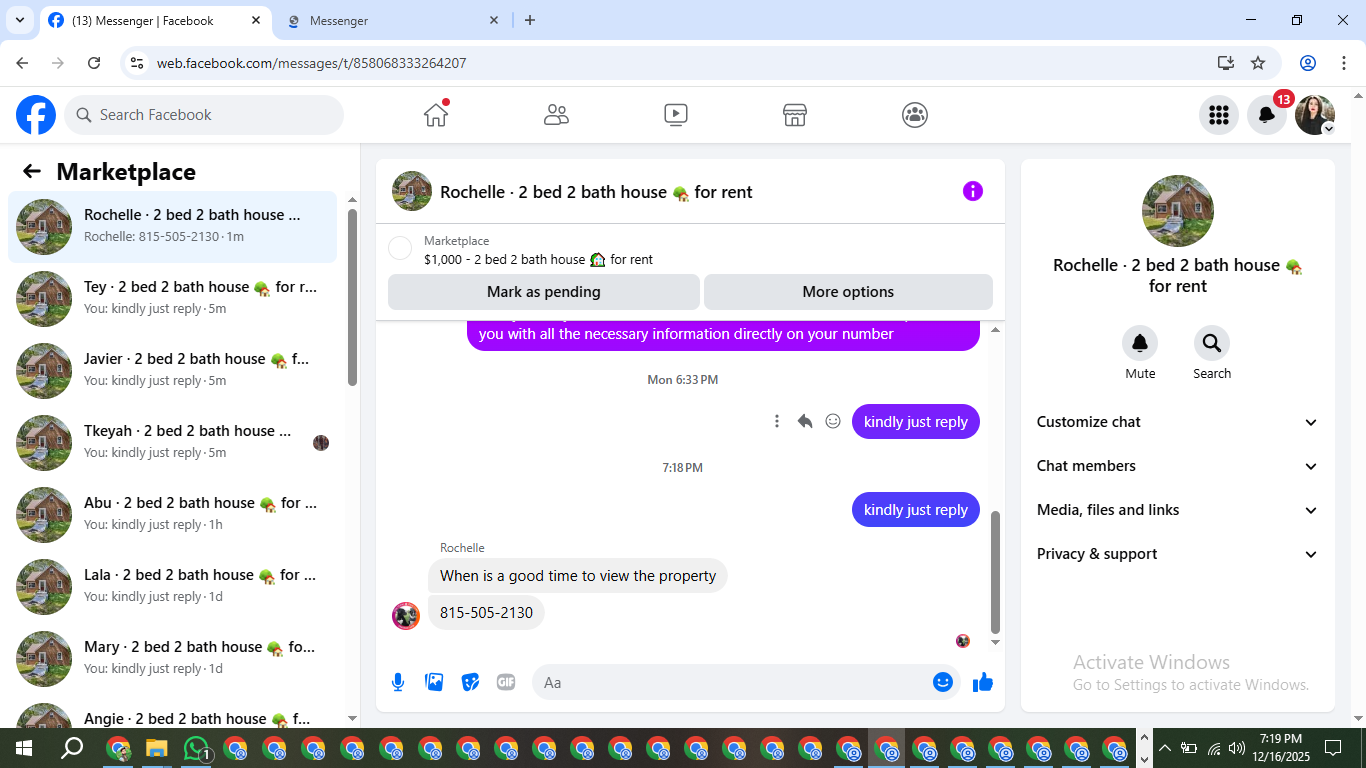1366x768 pixels.
Task: Click the conversation list scrollbar
Action: pyautogui.click(x=352, y=297)
